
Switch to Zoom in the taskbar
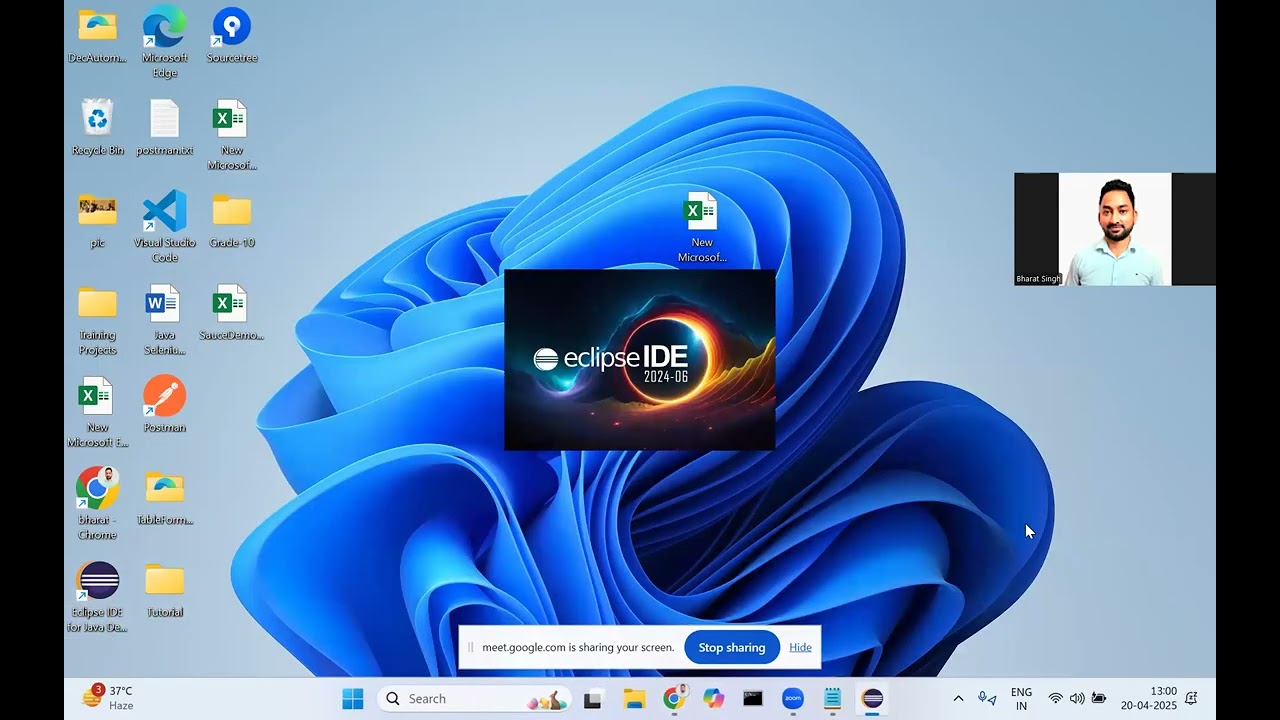(793, 699)
